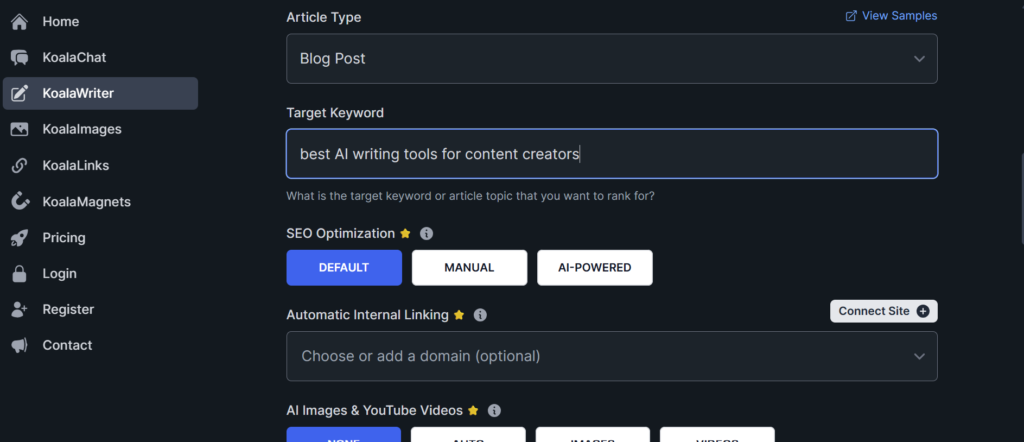Click the Contact megaphone icon
Screen dimensions: 1024x442
[x=19, y=346]
